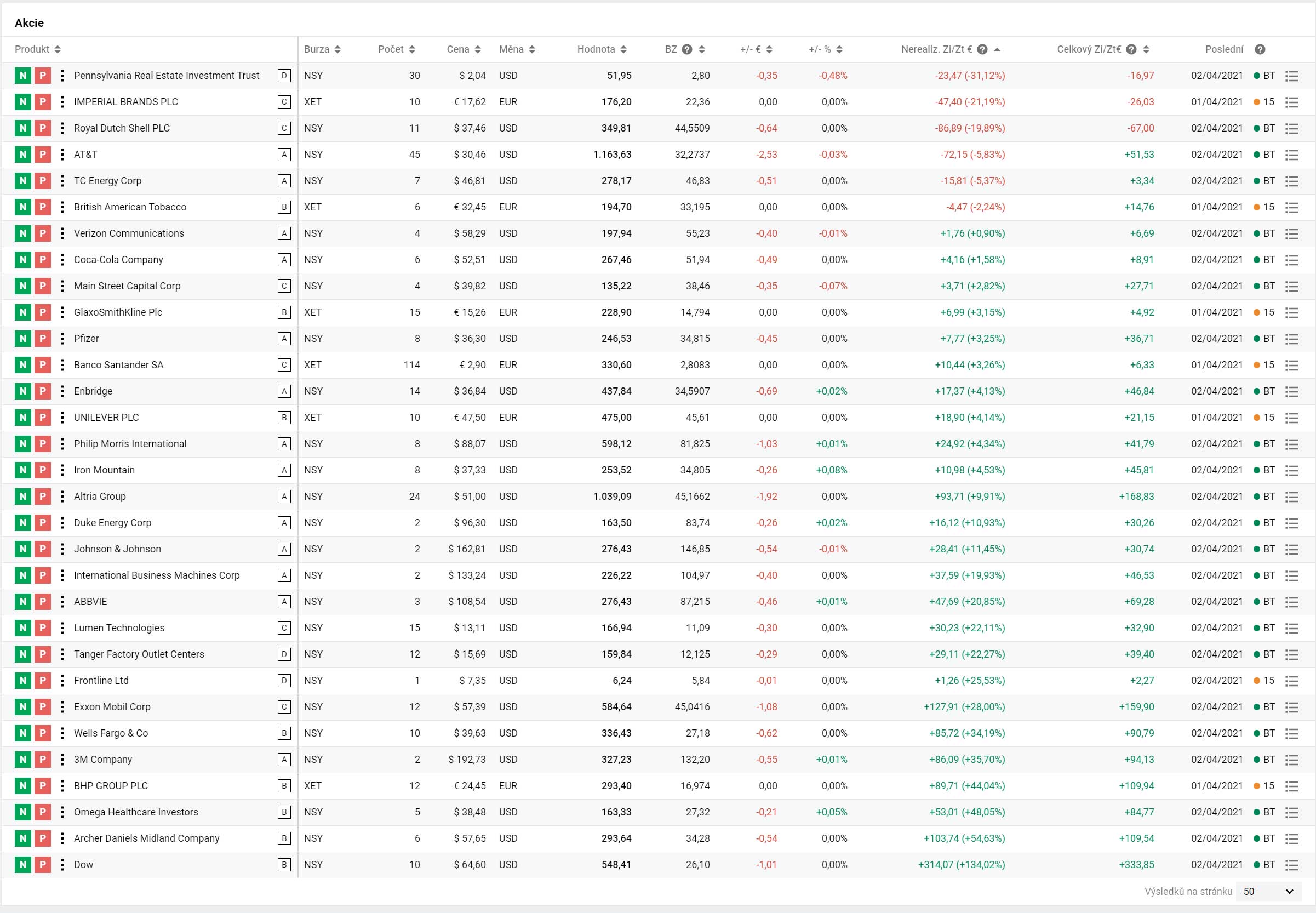Click green N button for UNILEVER PLC
This screenshot has width=1316, height=913.
click(x=23, y=418)
